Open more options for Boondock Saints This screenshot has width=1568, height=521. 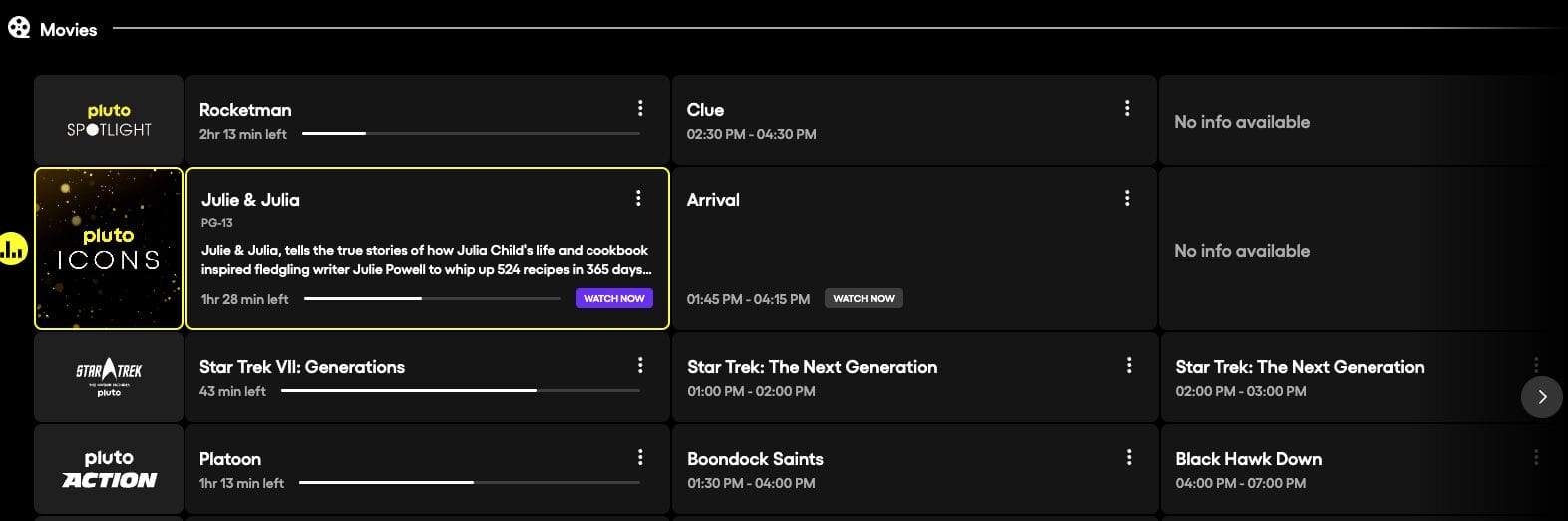[x=1129, y=457]
